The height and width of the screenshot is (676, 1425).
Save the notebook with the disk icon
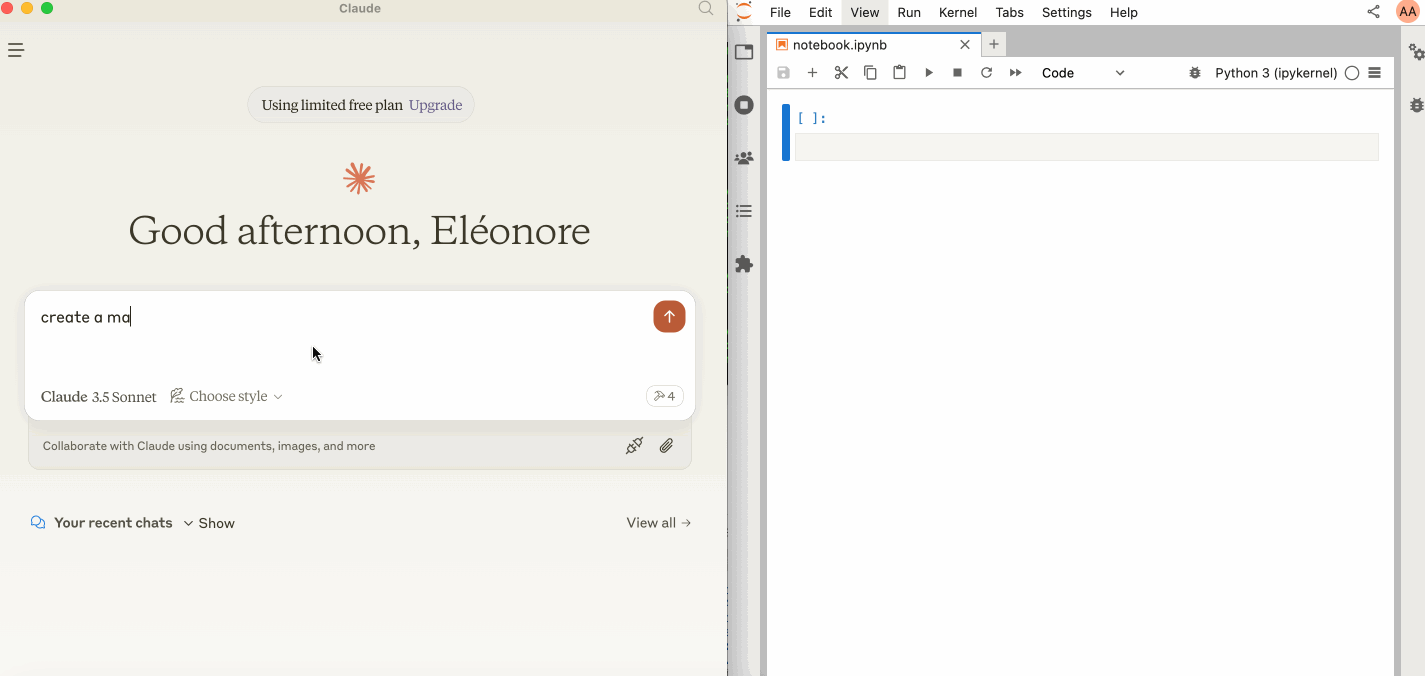[784, 73]
